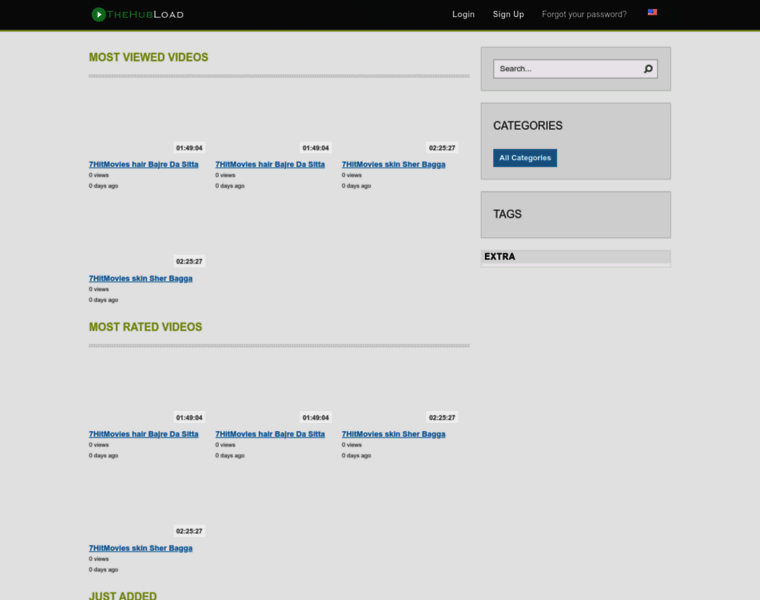Open second-row Sher Bagga link in Most Viewed
The width and height of the screenshot is (760, 600).
[x=141, y=278]
